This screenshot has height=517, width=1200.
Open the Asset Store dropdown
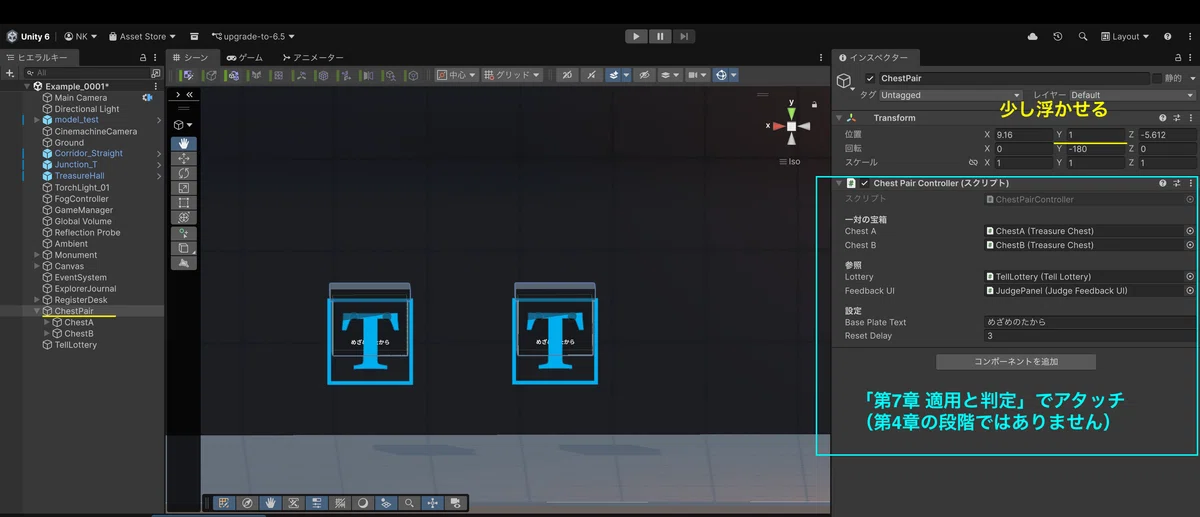pos(141,36)
